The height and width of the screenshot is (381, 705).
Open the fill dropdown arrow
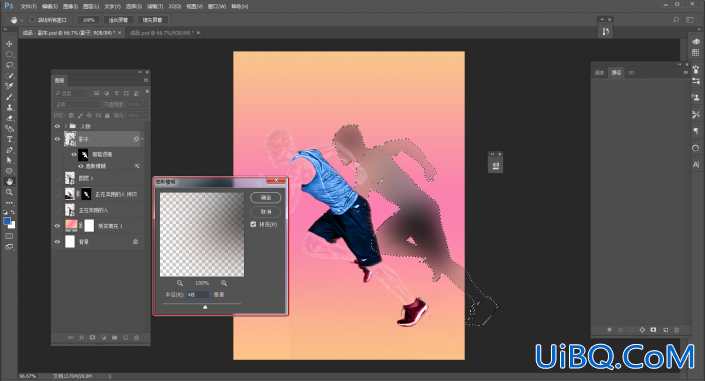click(x=145, y=116)
